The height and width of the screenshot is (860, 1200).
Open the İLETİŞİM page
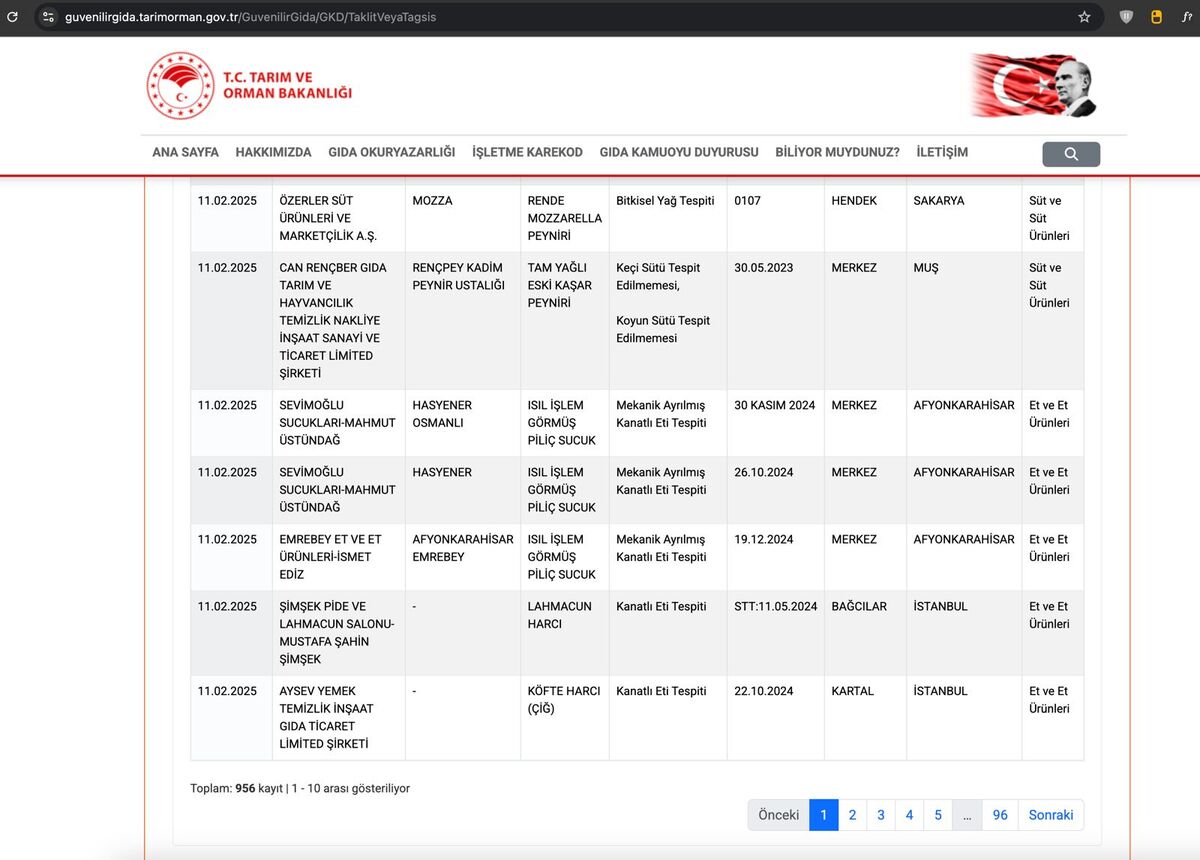(x=942, y=152)
